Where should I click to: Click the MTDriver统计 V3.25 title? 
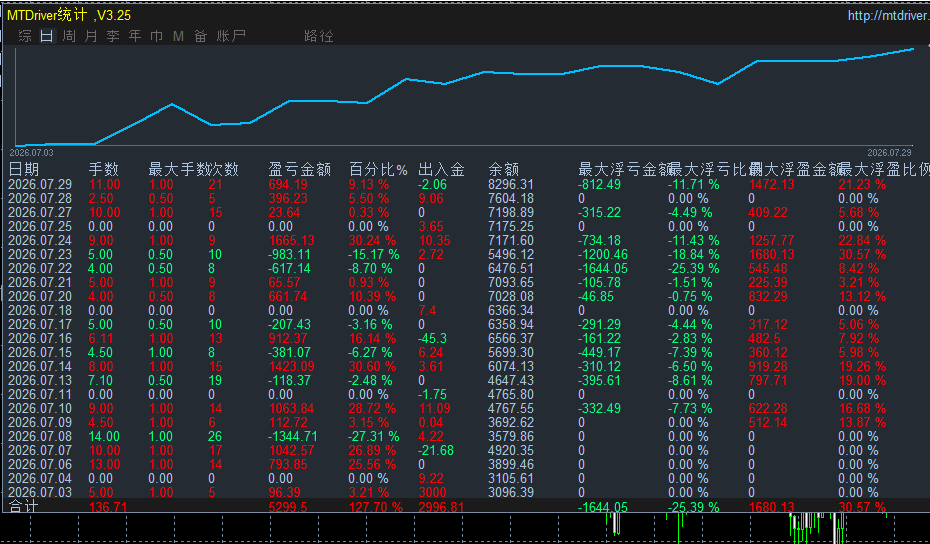pyautogui.click(x=69, y=15)
